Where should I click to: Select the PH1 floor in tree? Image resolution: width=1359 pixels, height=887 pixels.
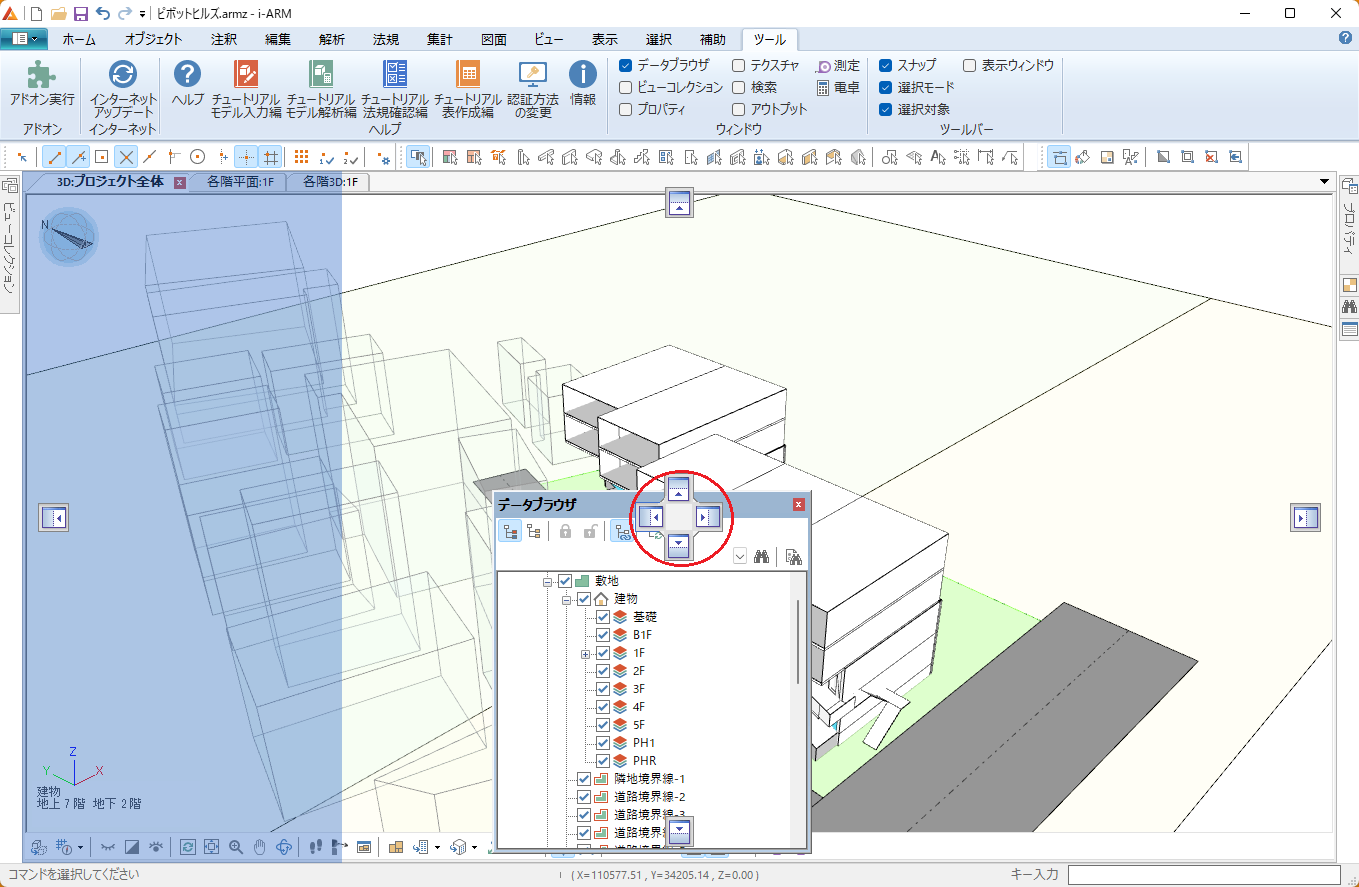tap(644, 743)
